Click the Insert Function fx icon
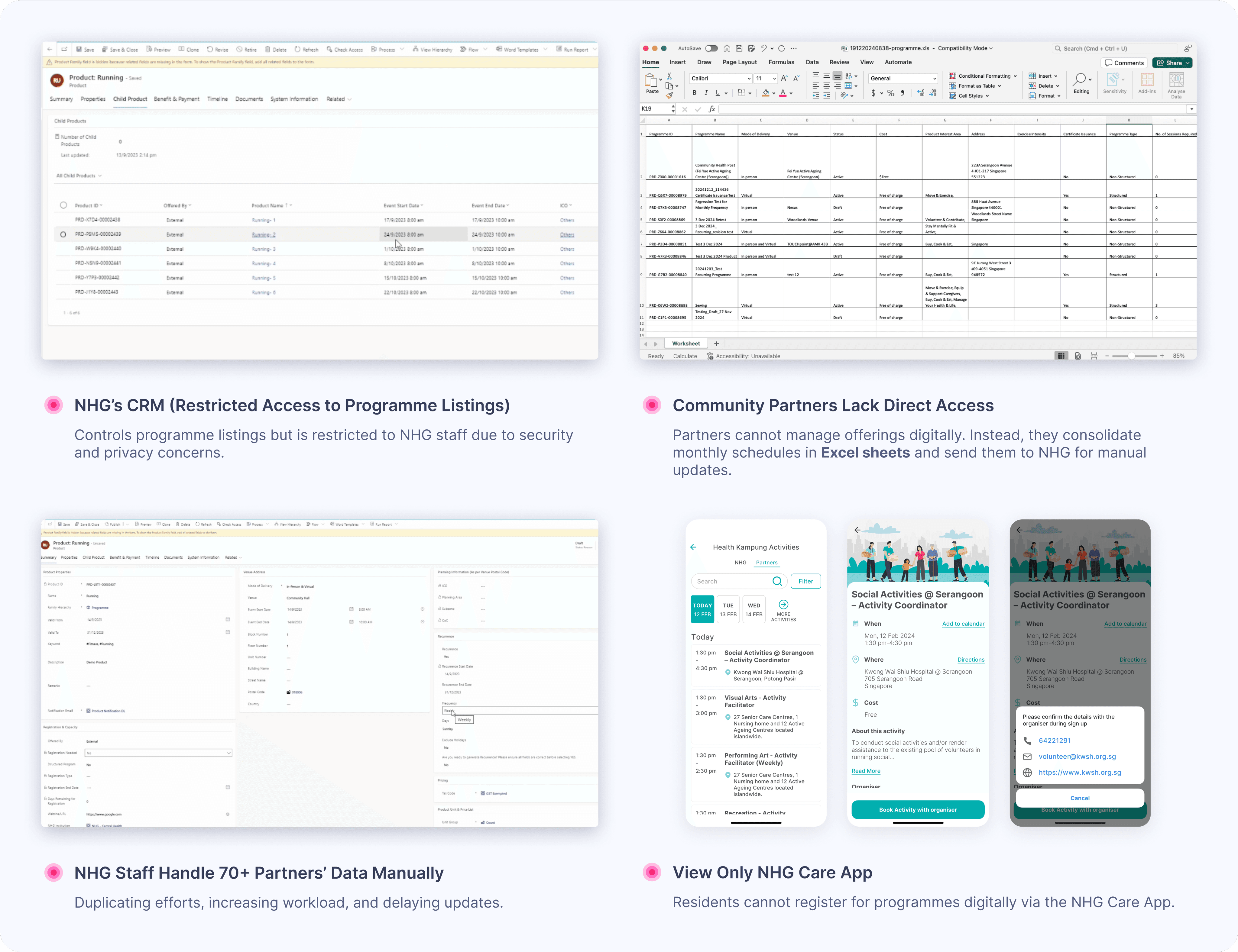Viewport: 1238px width, 952px height. click(712, 109)
